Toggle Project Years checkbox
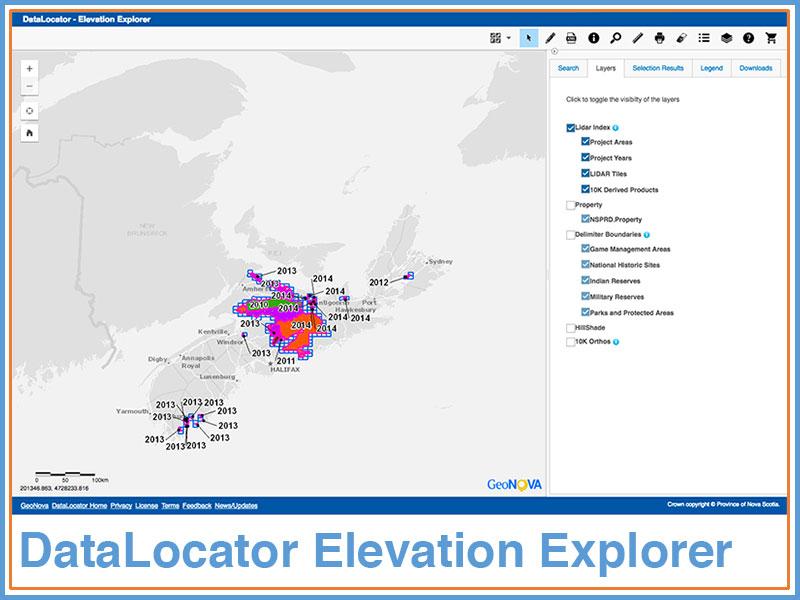The width and height of the screenshot is (800, 600). coord(586,157)
